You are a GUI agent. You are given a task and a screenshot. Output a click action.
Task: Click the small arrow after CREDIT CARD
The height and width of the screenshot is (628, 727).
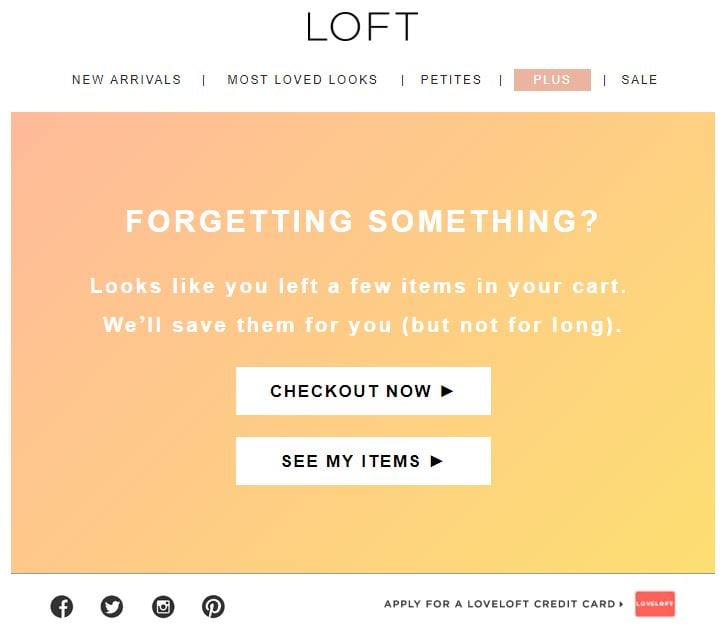click(x=621, y=604)
